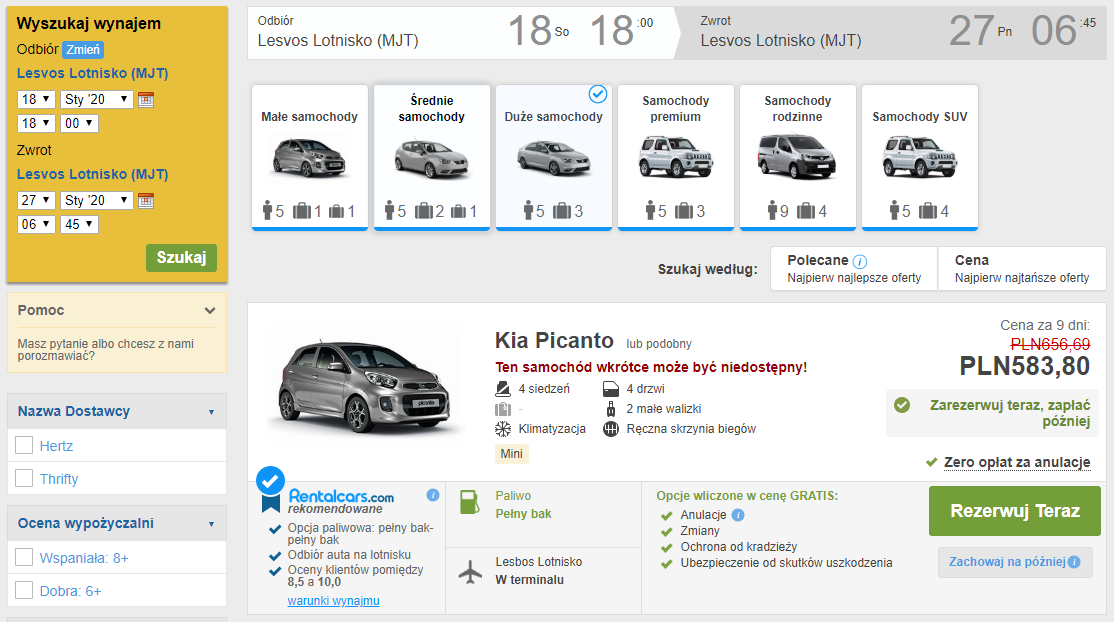Select the Samochody SUV category
1114x622 pixels.
coord(920,157)
